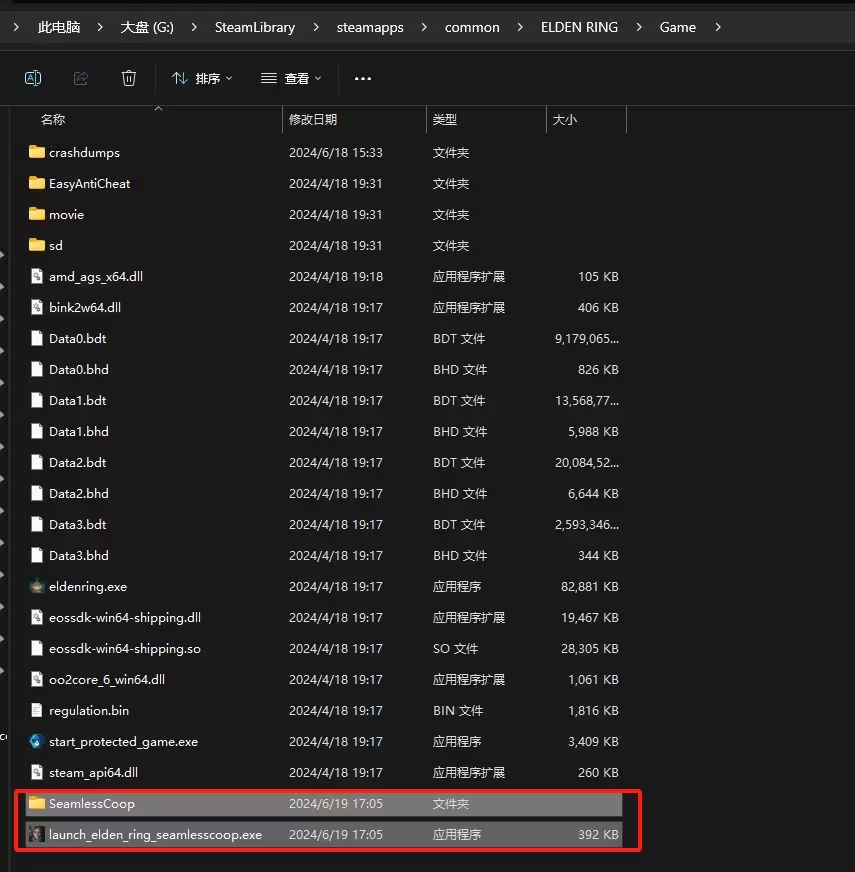Viewport: 855px width, 872px height.
Task: Click the 2024/6/18 15:33 date cell
Action: coord(336,152)
